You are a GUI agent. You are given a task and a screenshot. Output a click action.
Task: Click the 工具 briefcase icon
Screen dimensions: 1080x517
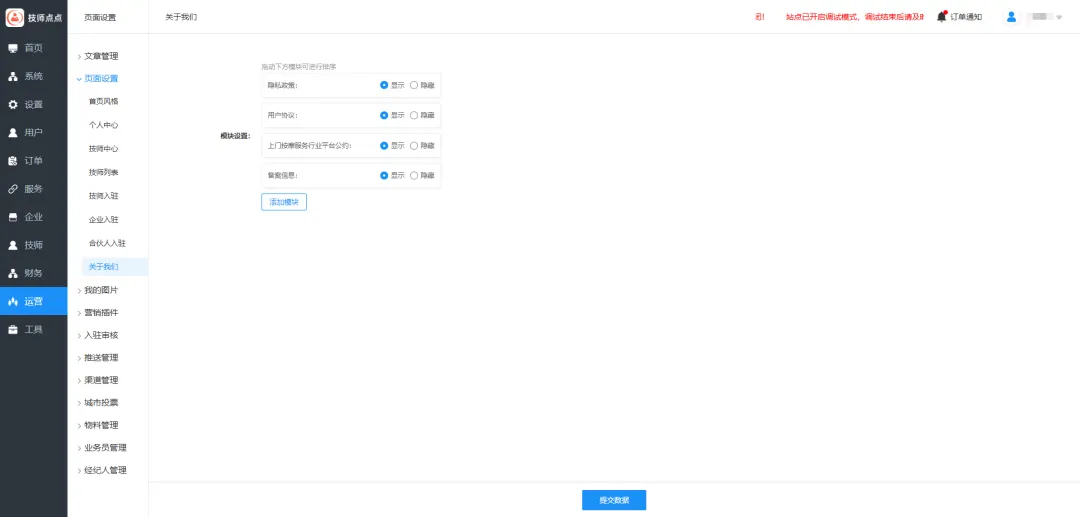click(13, 329)
